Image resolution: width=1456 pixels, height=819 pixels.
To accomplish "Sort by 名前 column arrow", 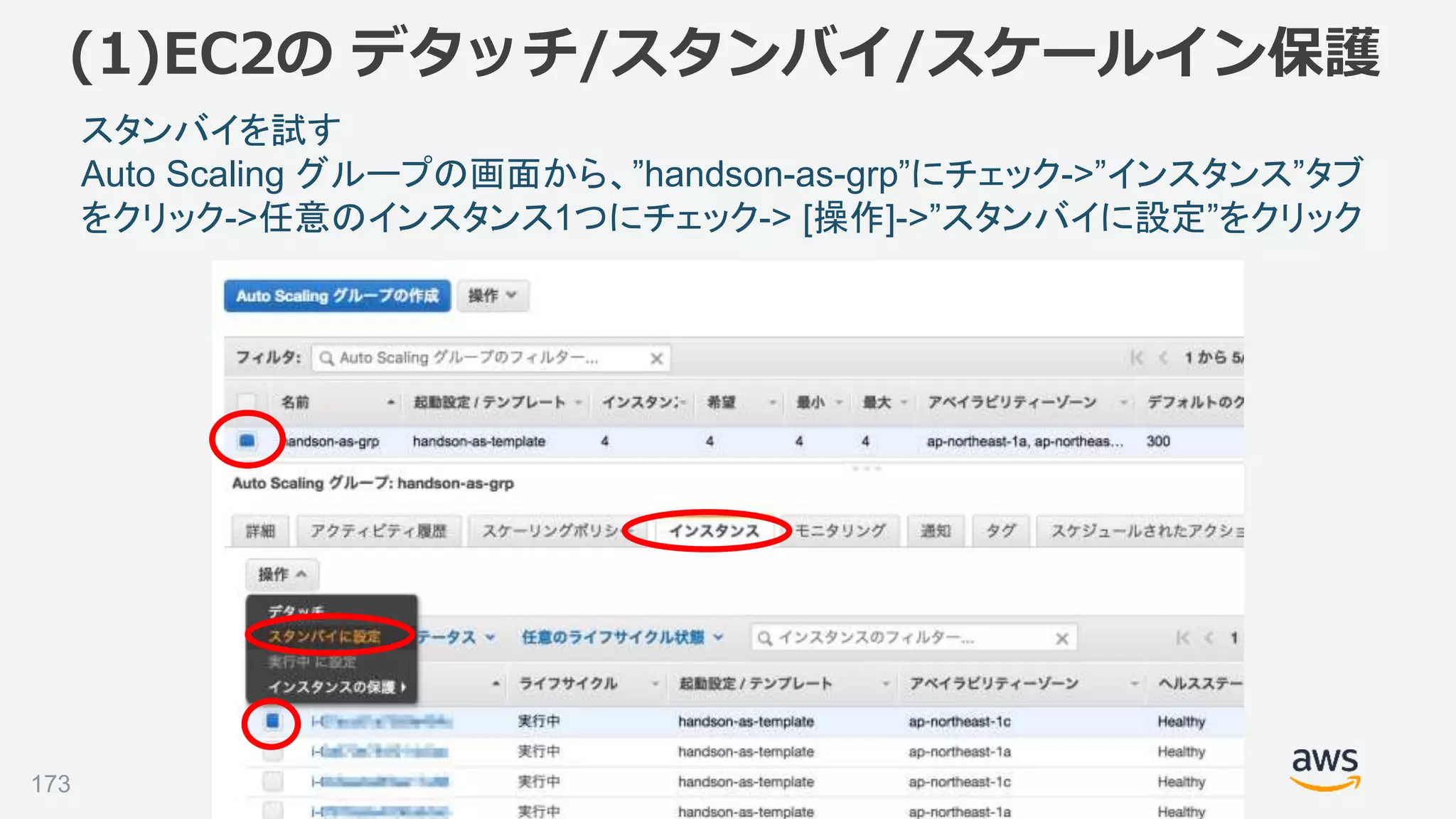I will [x=390, y=402].
